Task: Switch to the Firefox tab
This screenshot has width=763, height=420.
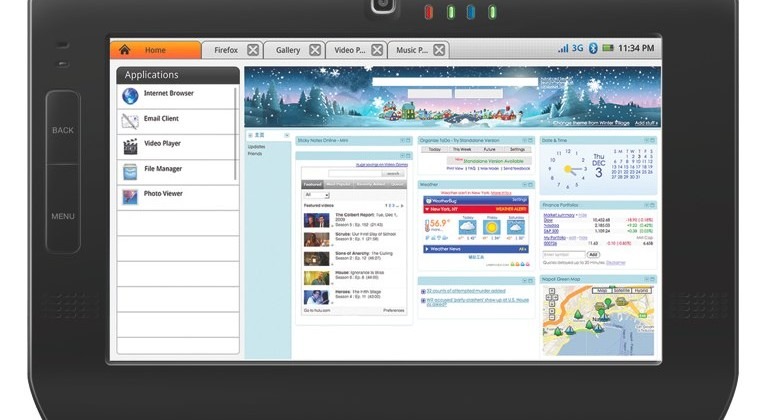Action: click(225, 50)
